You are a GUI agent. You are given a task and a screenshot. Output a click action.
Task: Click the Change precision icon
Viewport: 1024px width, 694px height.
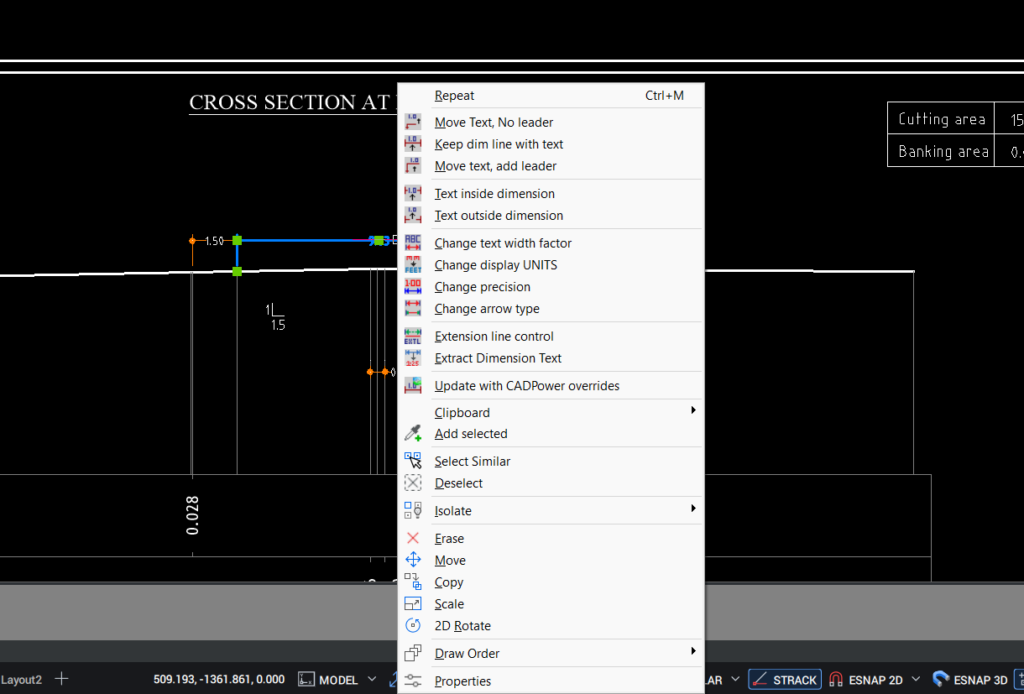[413, 286]
